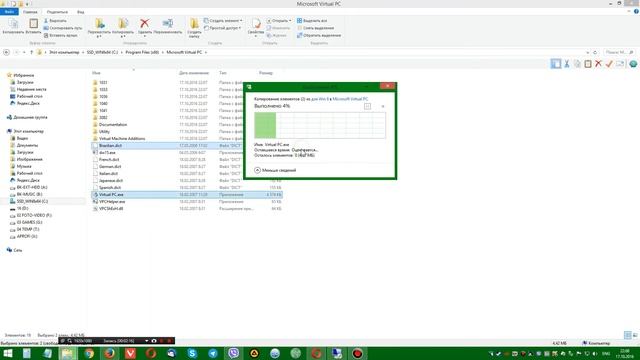Viewport: 640px width, 360px height.
Task: Click the orange checkmark icon in right toolbar
Action: tap(609, 64)
